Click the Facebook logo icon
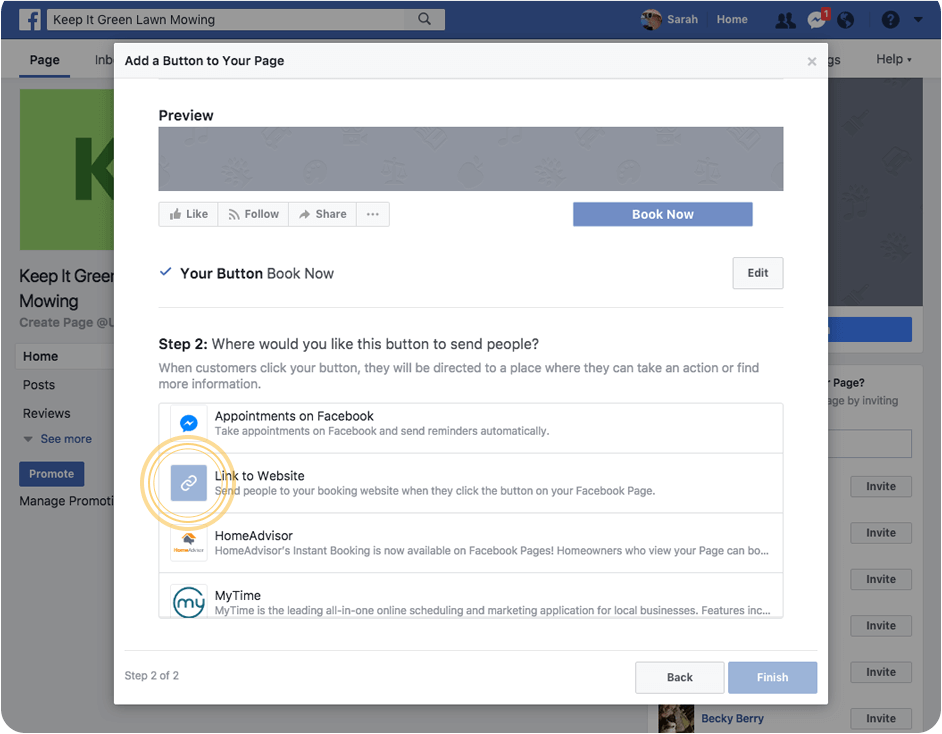 pos(29,19)
